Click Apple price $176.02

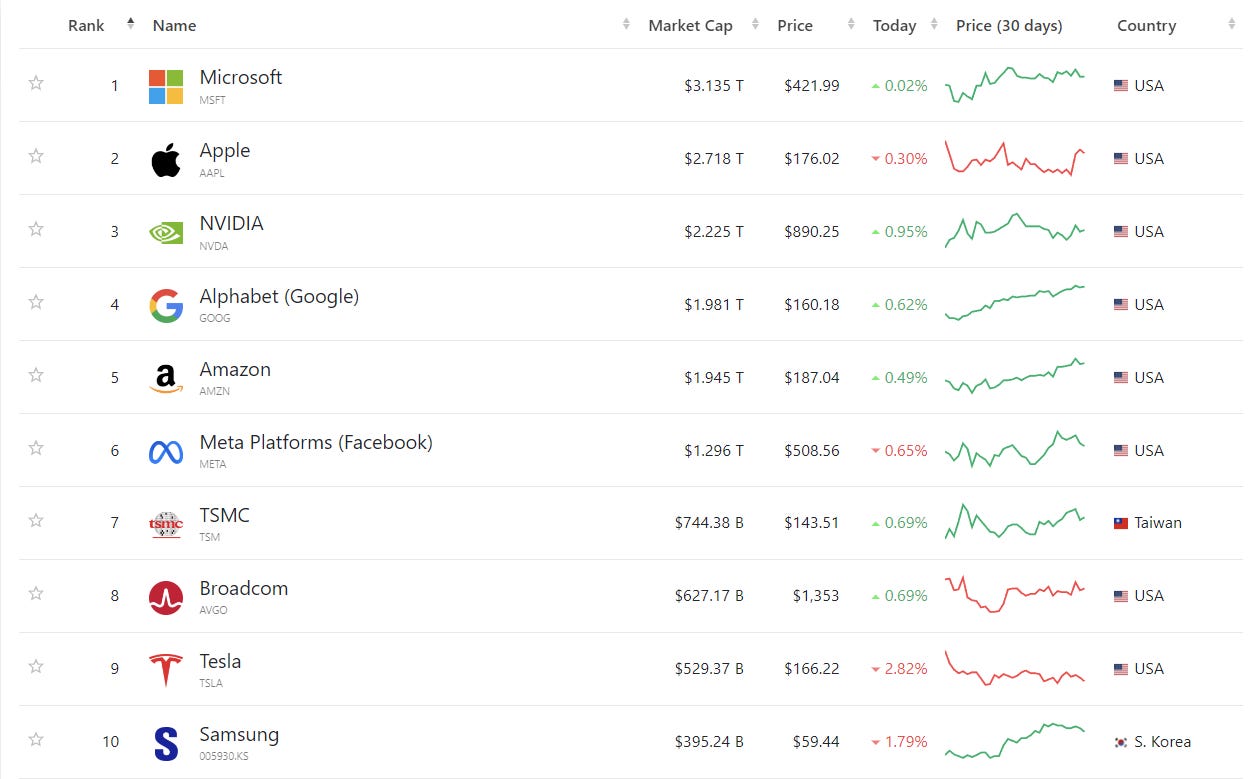tap(812, 159)
